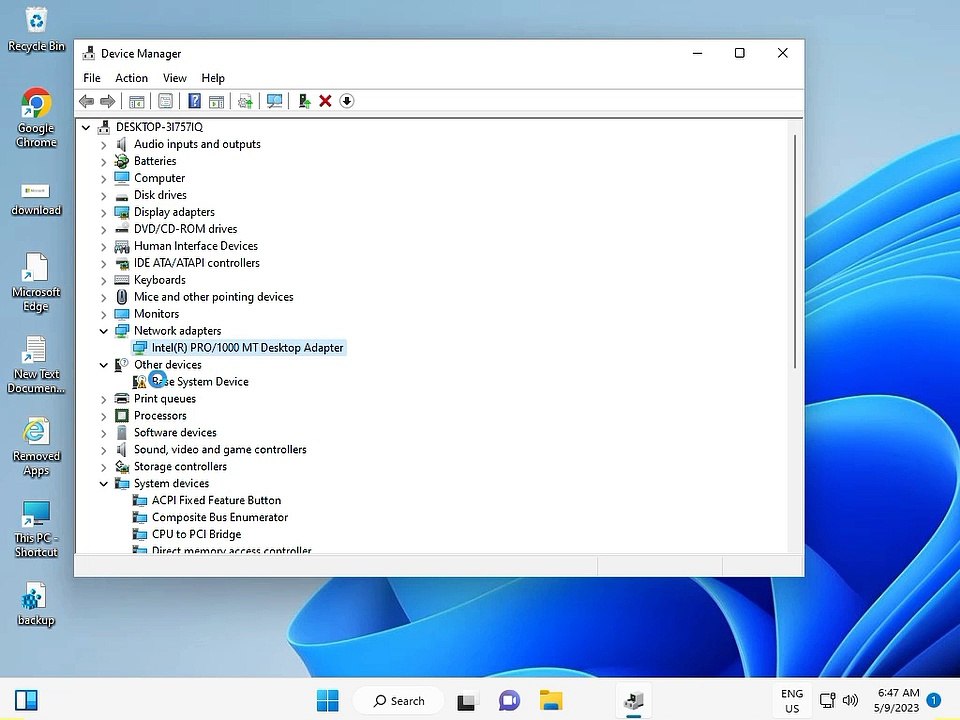This screenshot has height=720, width=960.
Task: Open the clock showing 6:47 AM
Action: coord(898,700)
